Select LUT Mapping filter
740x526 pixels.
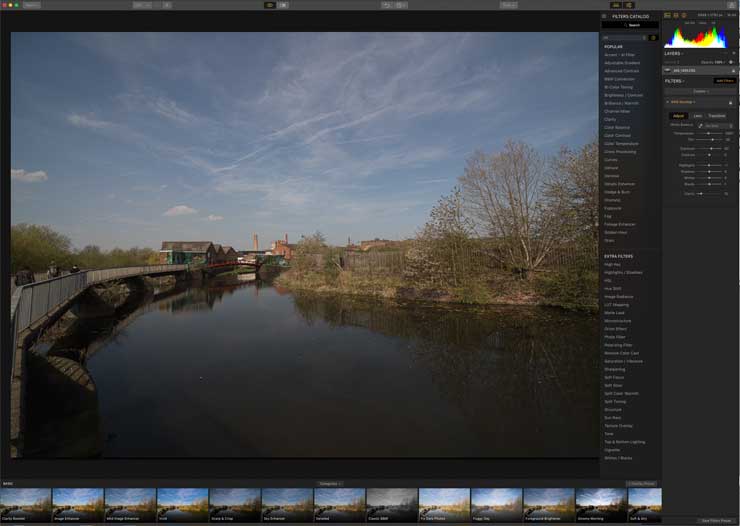click(x=616, y=305)
